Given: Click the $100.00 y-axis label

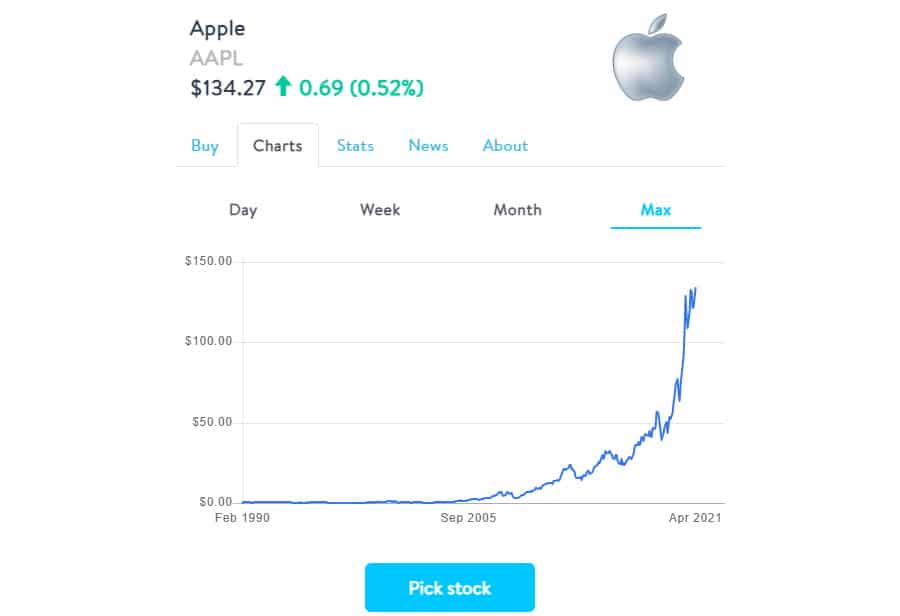Looking at the screenshot, I should 208,341.
